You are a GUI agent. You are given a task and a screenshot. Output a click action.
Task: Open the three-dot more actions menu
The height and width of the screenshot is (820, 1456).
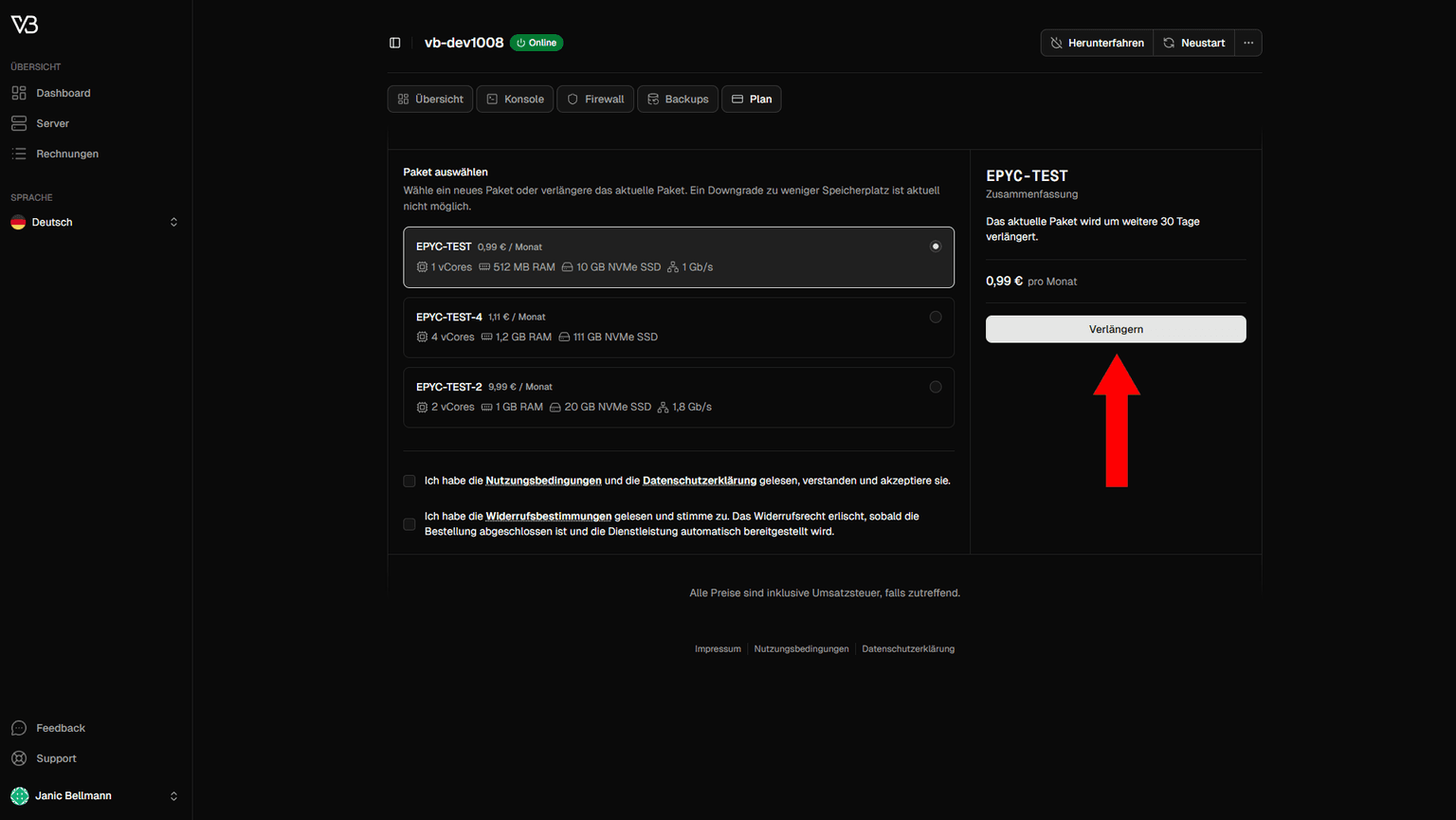pyautogui.click(x=1248, y=43)
